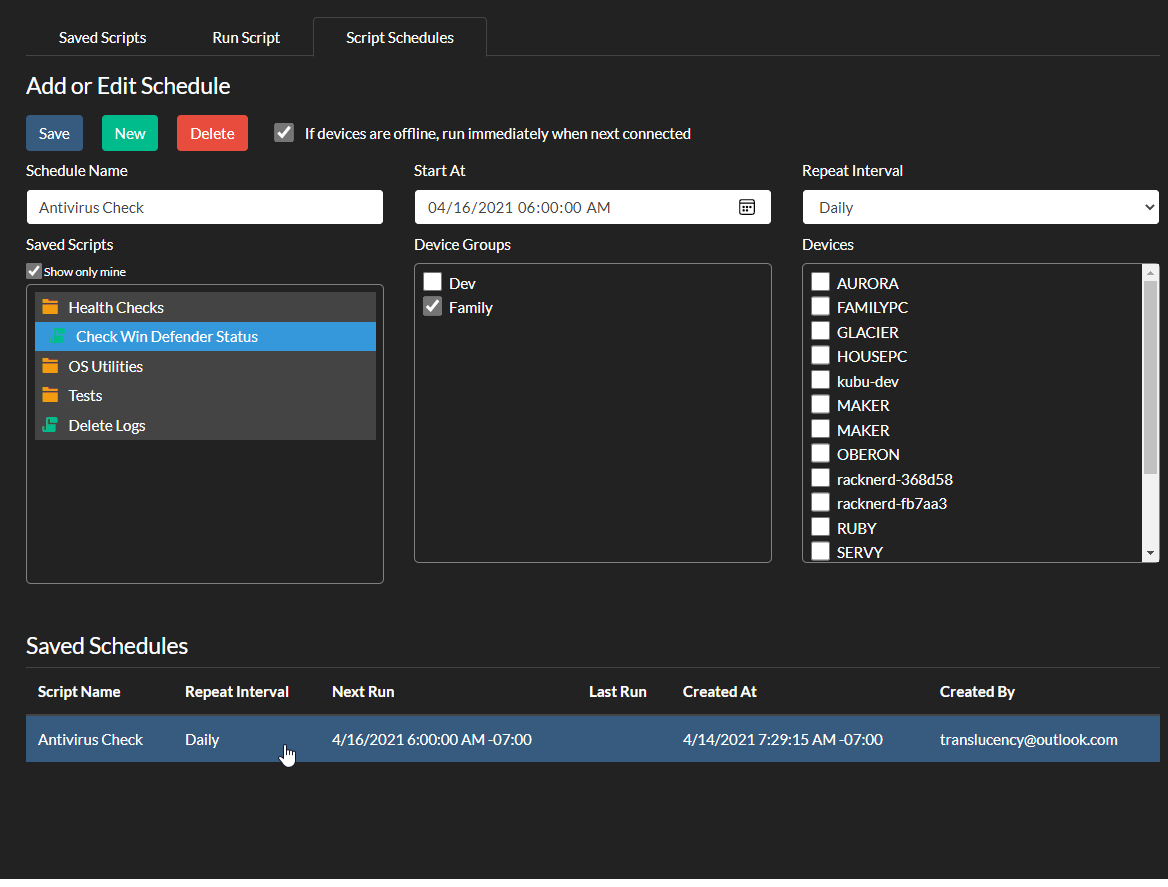Open the Start At calendar picker icon

(747, 207)
